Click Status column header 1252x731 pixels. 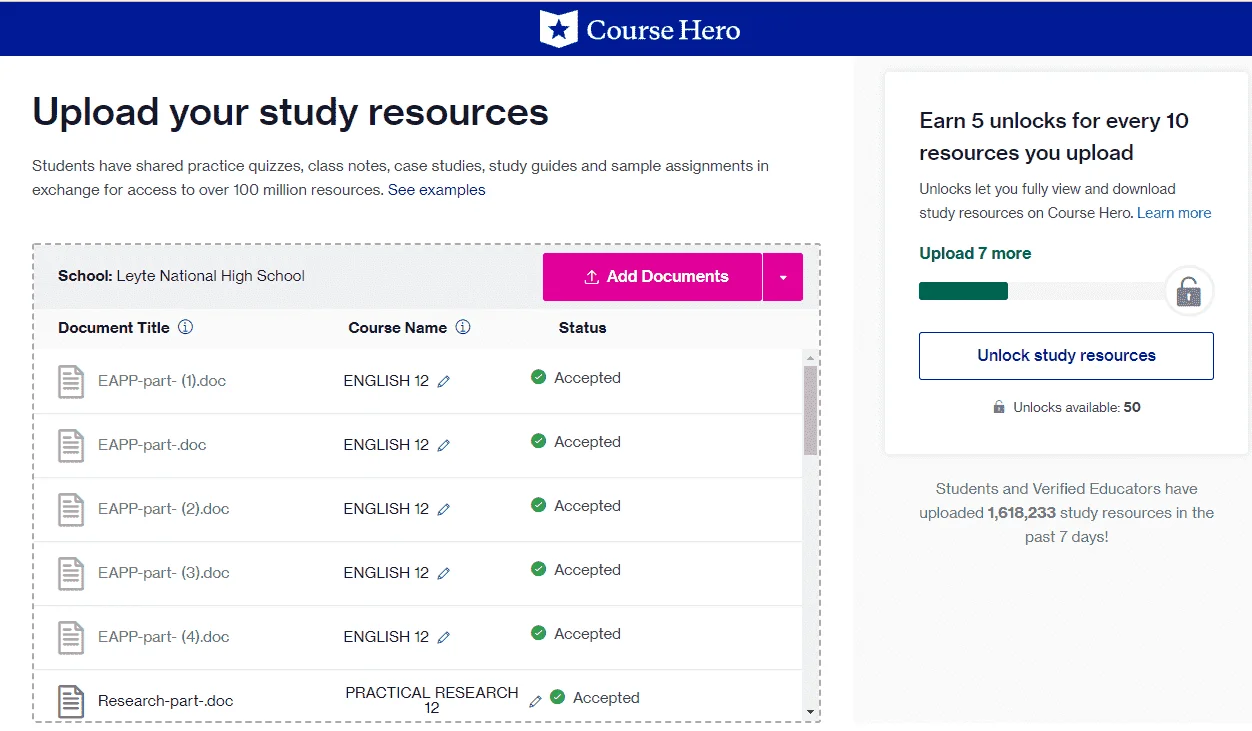click(x=583, y=327)
